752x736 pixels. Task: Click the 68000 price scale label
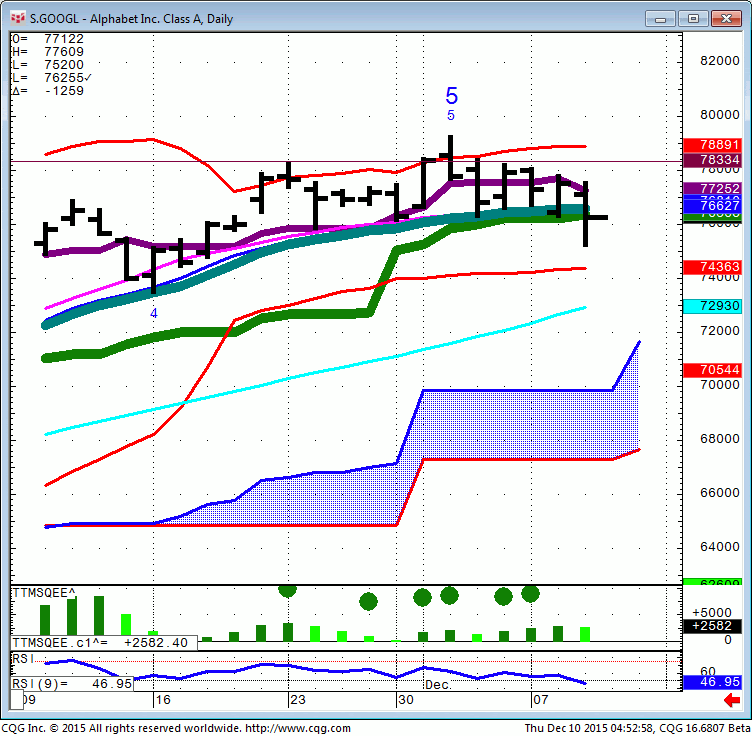(719, 439)
